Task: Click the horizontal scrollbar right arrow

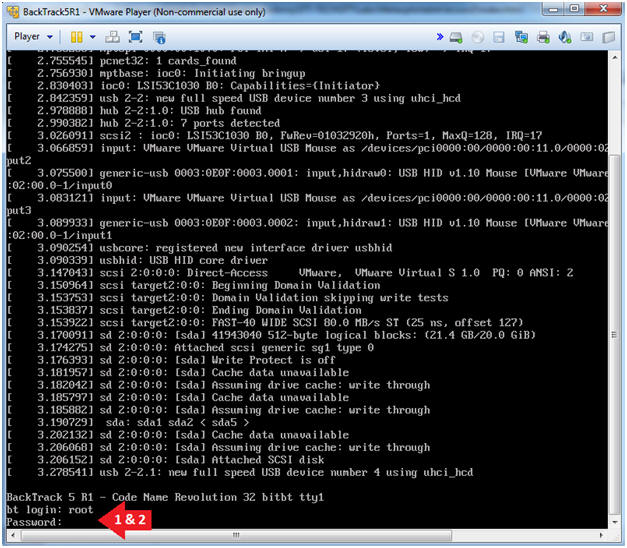Action: 601,535
